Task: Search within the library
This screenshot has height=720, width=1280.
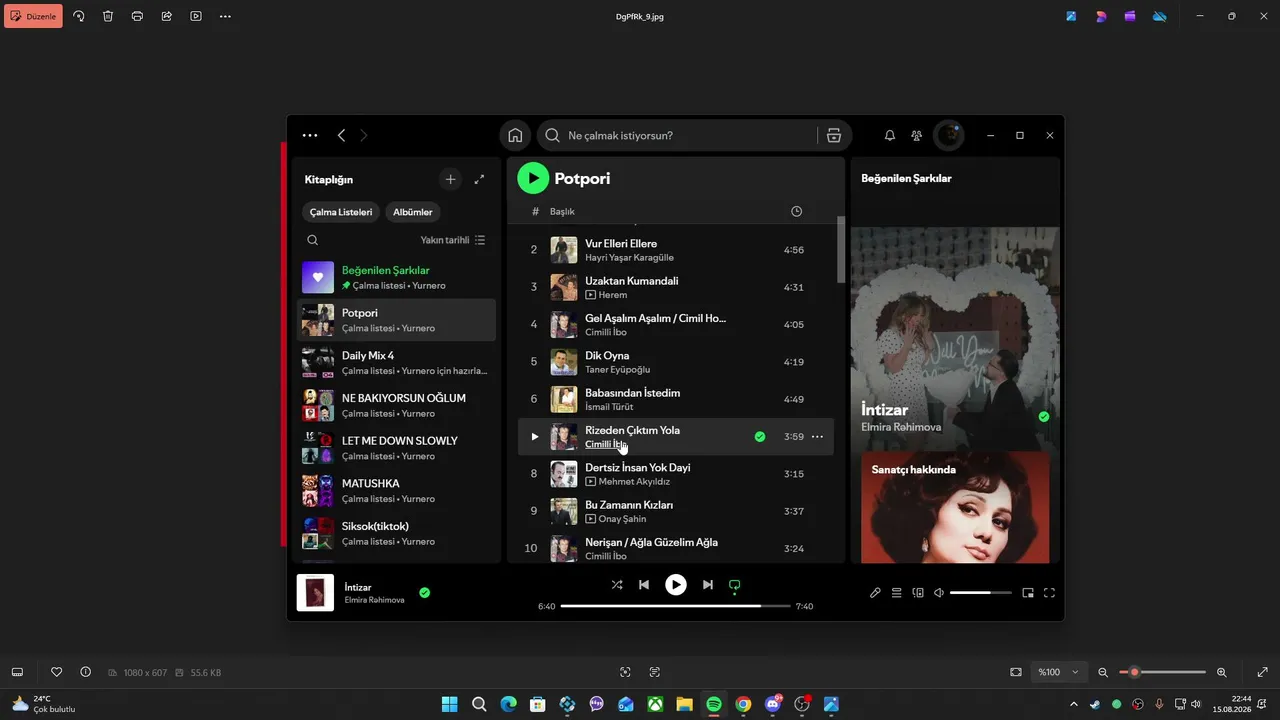Action: click(313, 240)
